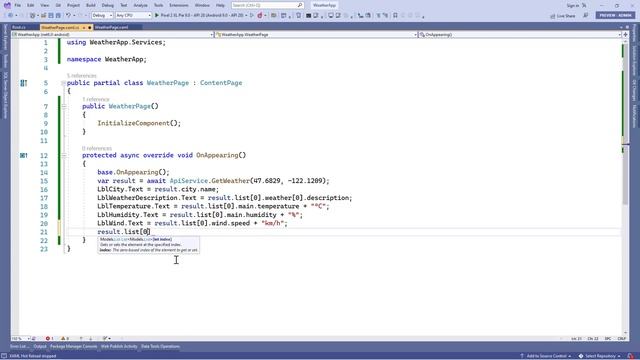Click the '0 references' CodeLens link
The image size is (640, 360).
97,148
